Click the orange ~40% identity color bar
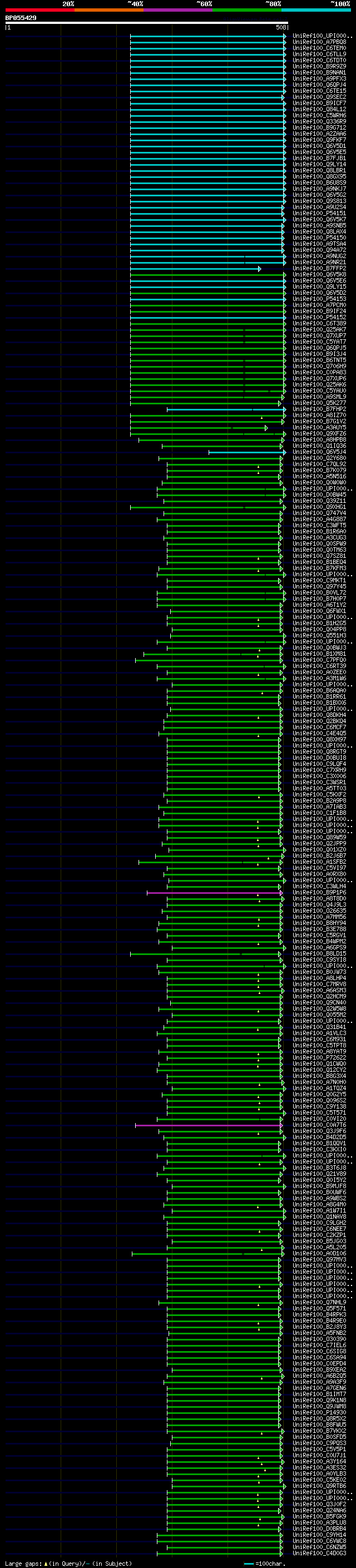The image size is (356, 1568). click(109, 10)
